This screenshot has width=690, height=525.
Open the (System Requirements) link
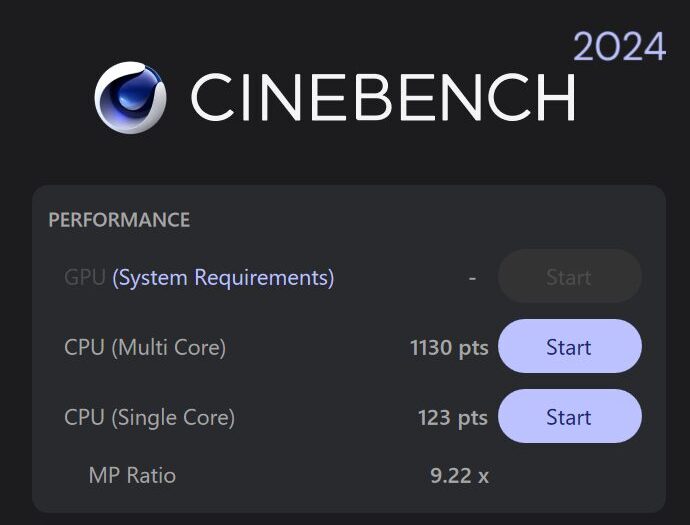[223, 278]
